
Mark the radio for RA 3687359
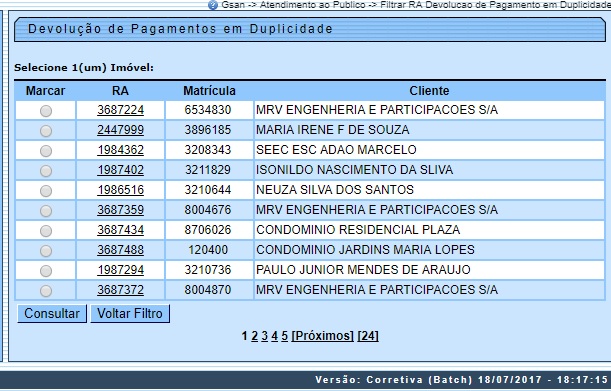click(x=46, y=211)
